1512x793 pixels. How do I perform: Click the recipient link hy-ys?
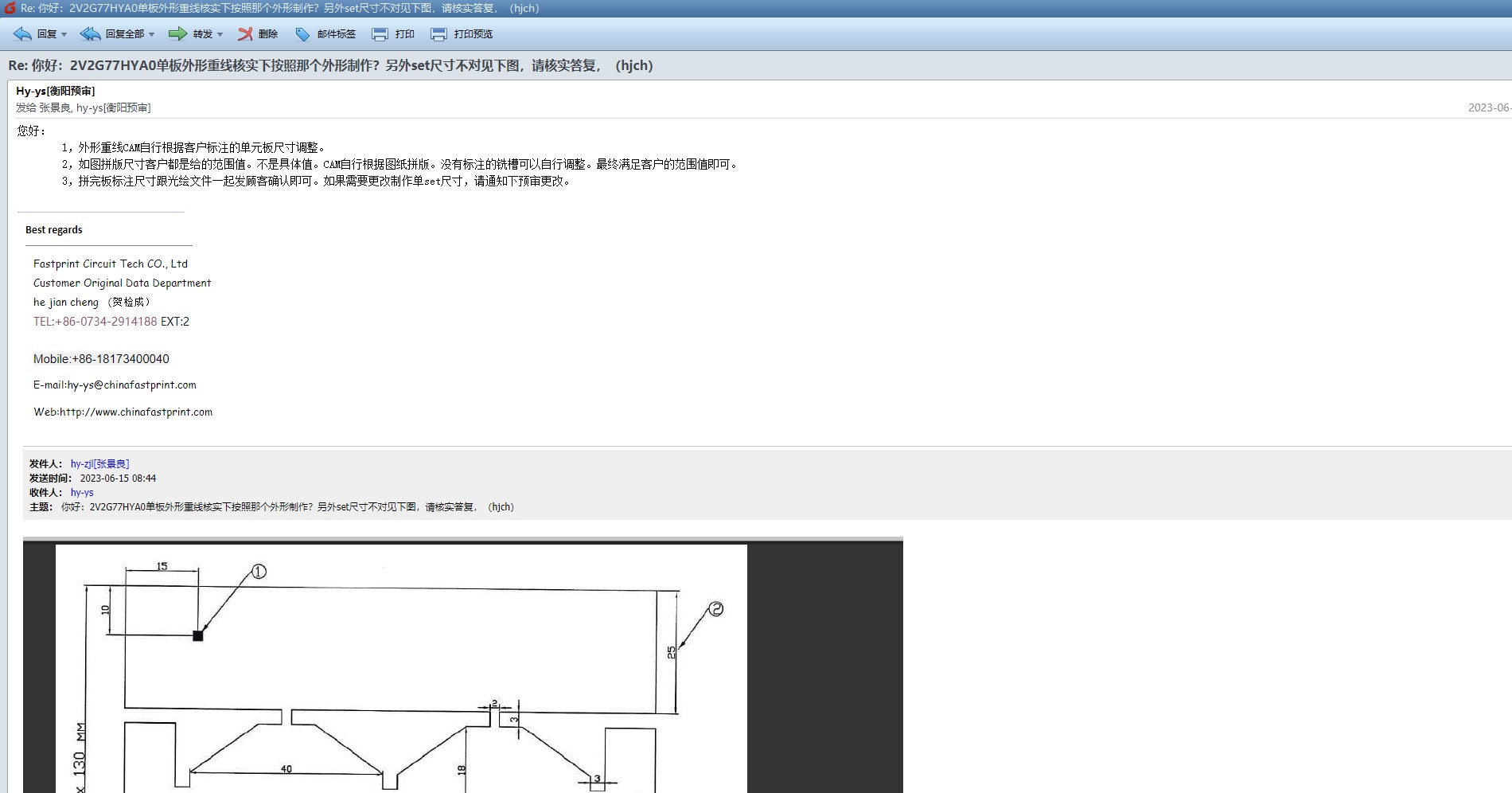click(x=82, y=492)
